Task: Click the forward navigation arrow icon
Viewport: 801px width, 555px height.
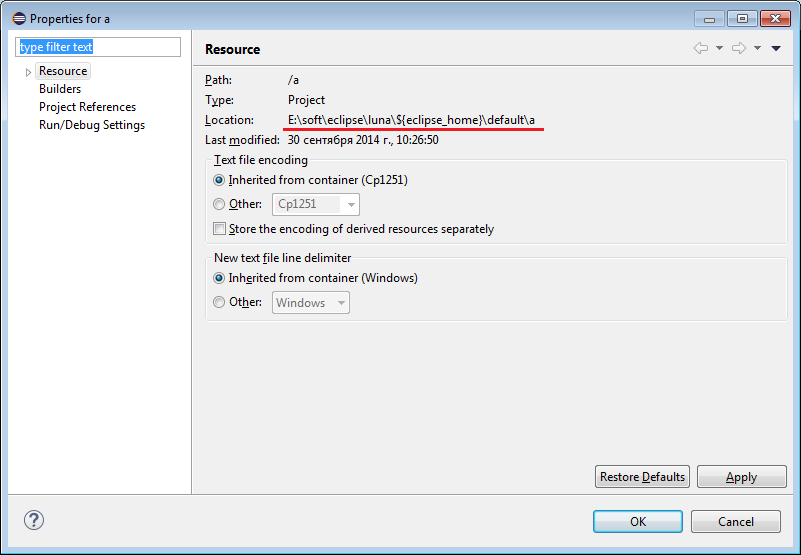Action: [739, 48]
